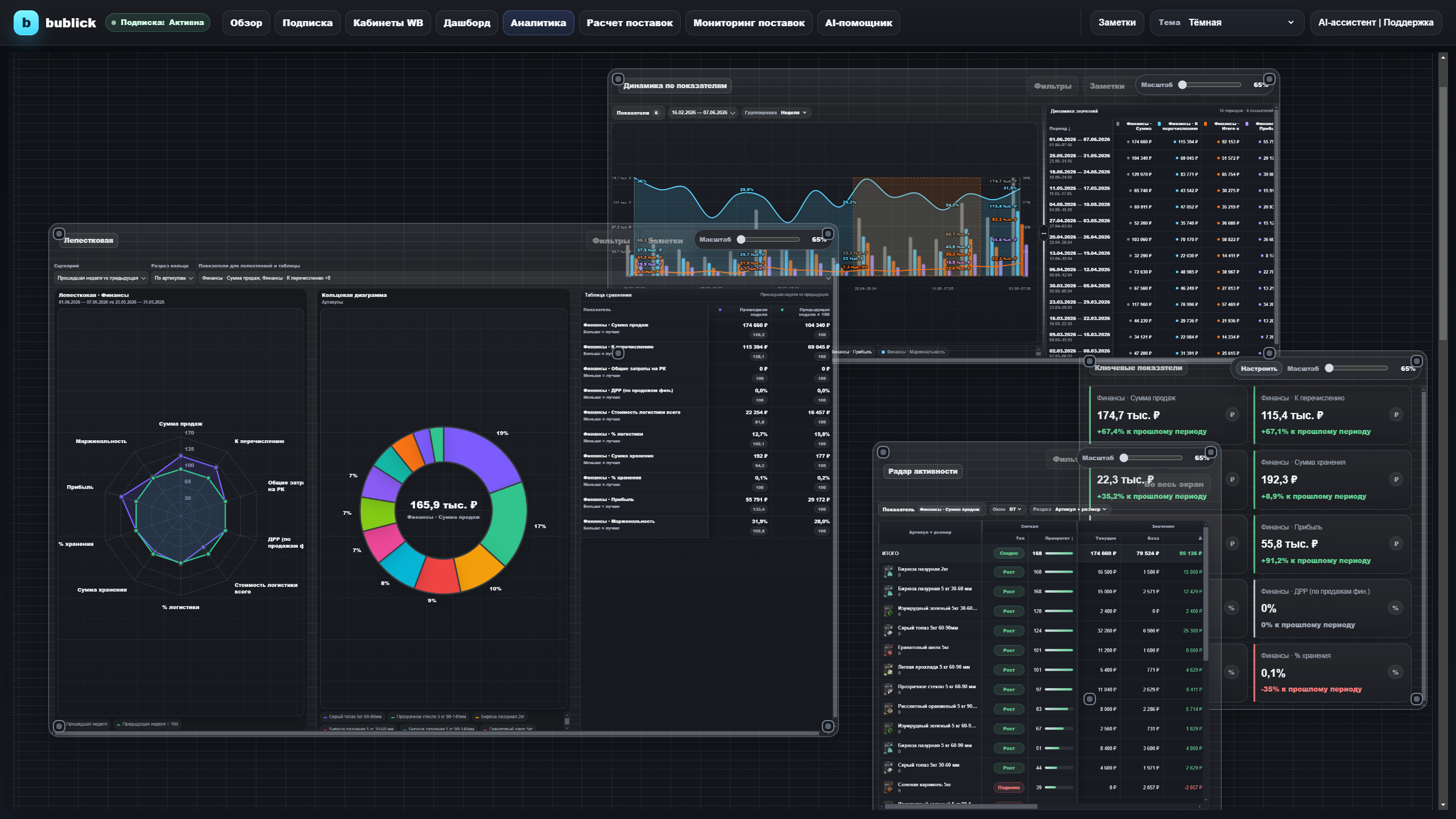Click the bublick logo icon

tap(26, 23)
